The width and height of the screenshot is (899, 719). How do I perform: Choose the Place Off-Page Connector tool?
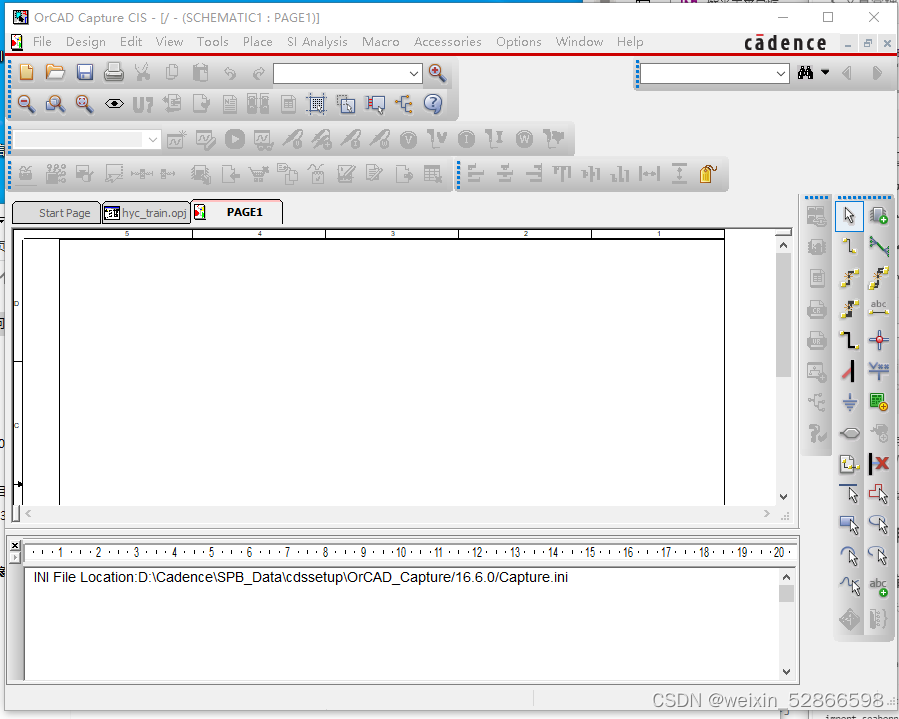tap(849, 463)
